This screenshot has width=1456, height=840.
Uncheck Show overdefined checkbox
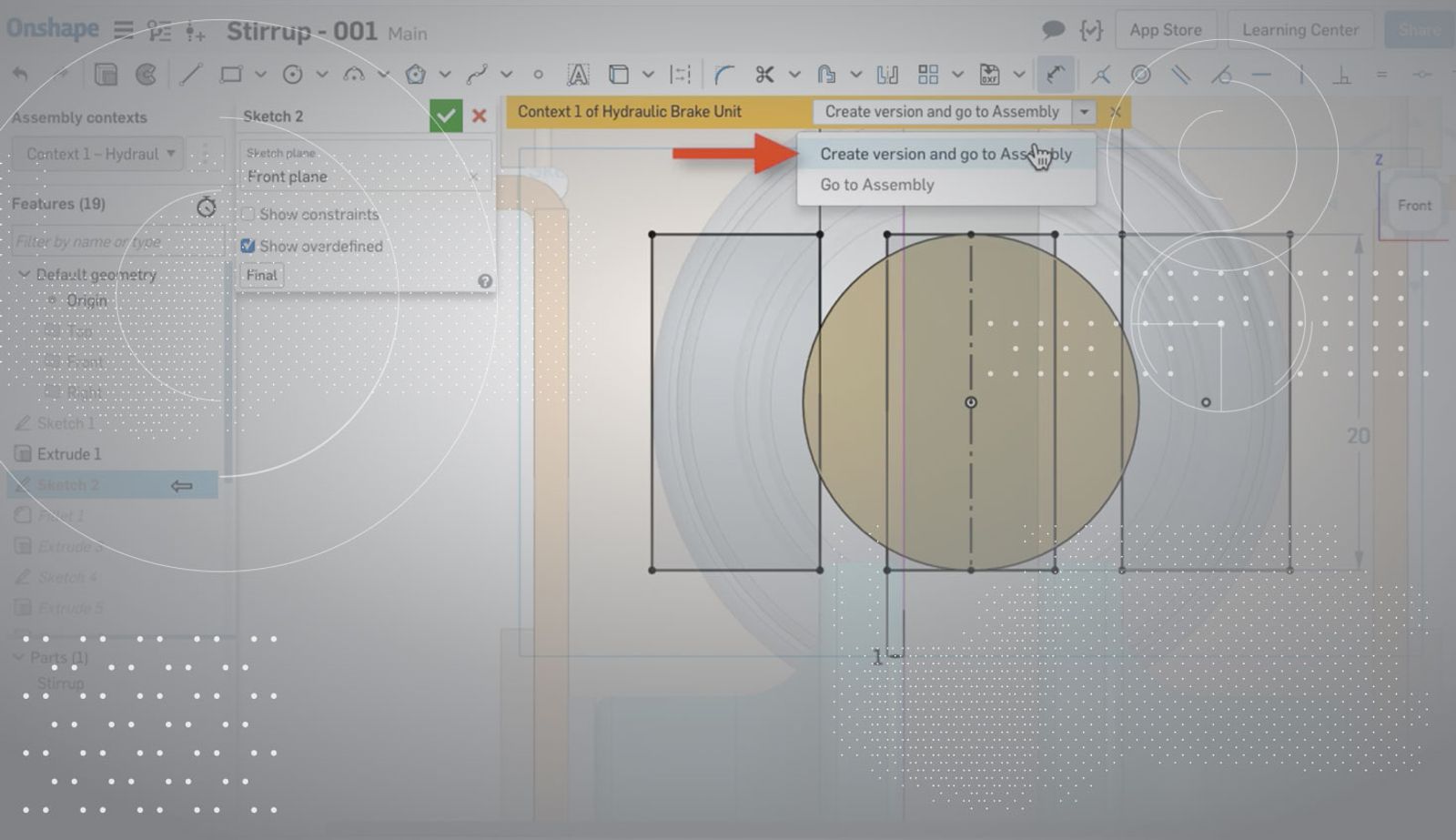pyautogui.click(x=248, y=246)
